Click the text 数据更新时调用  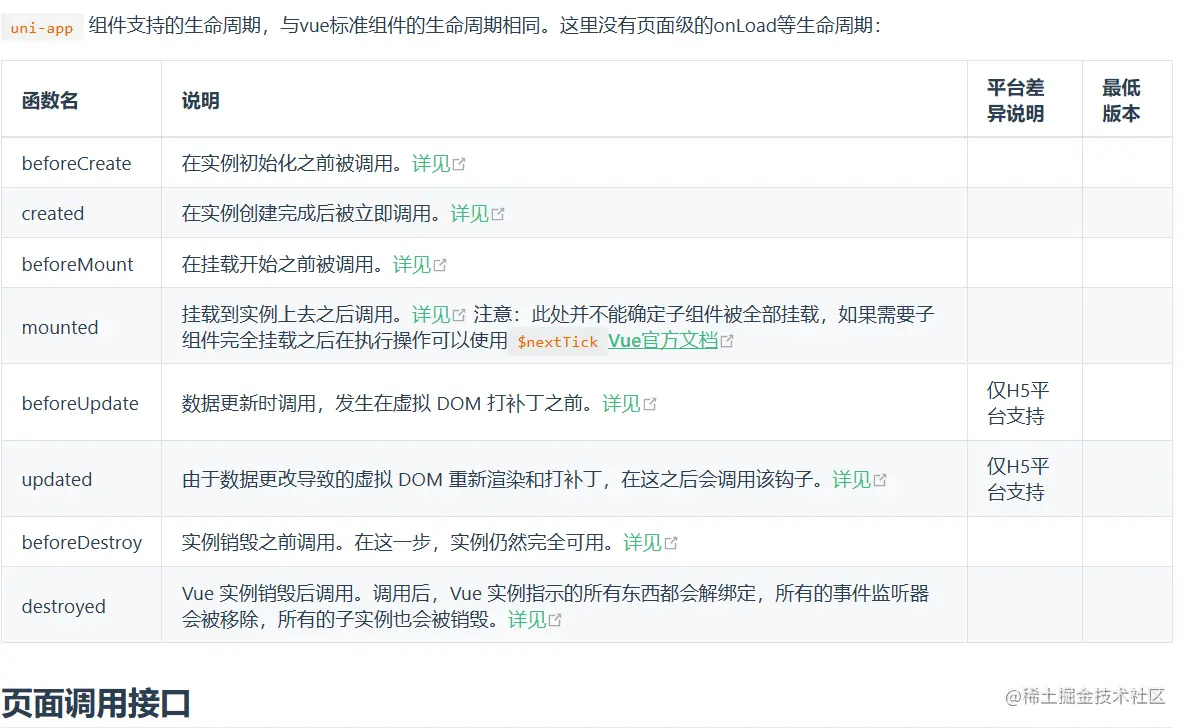pos(249,404)
